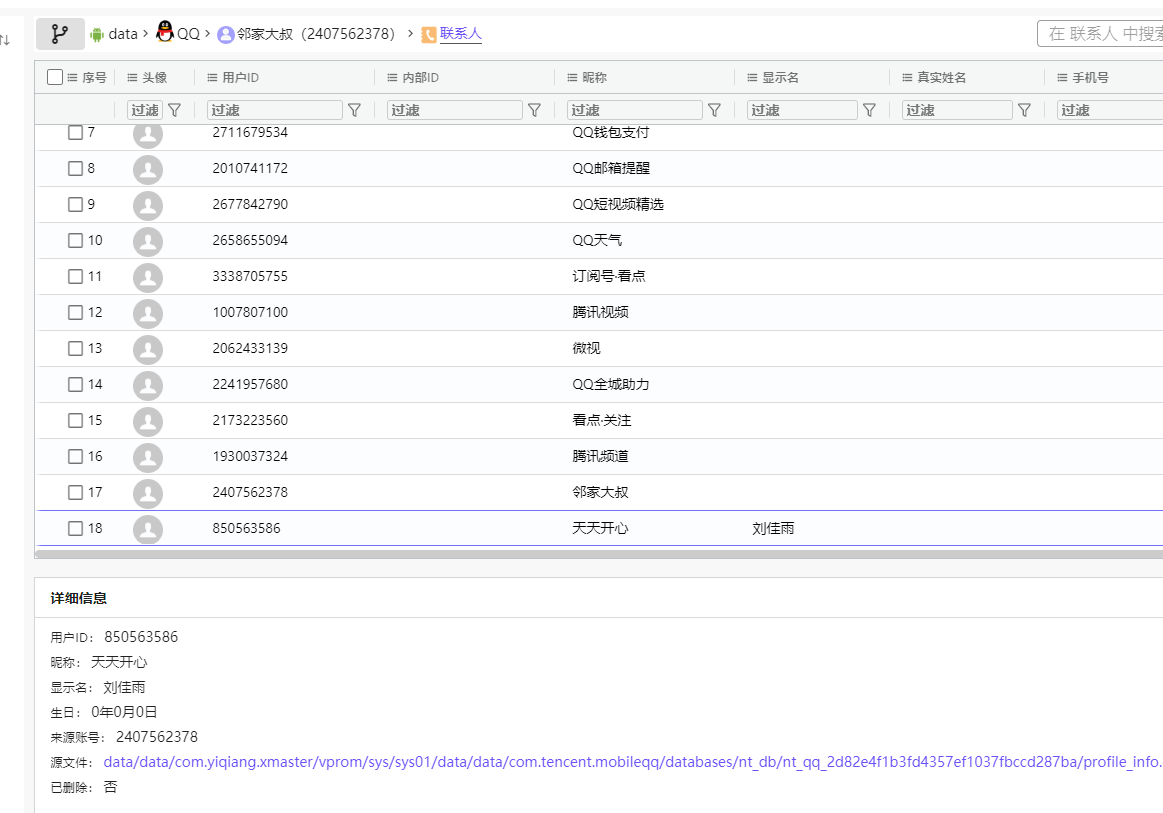
Task: Open the filter funnel for 显示名 column
Action: click(869, 110)
